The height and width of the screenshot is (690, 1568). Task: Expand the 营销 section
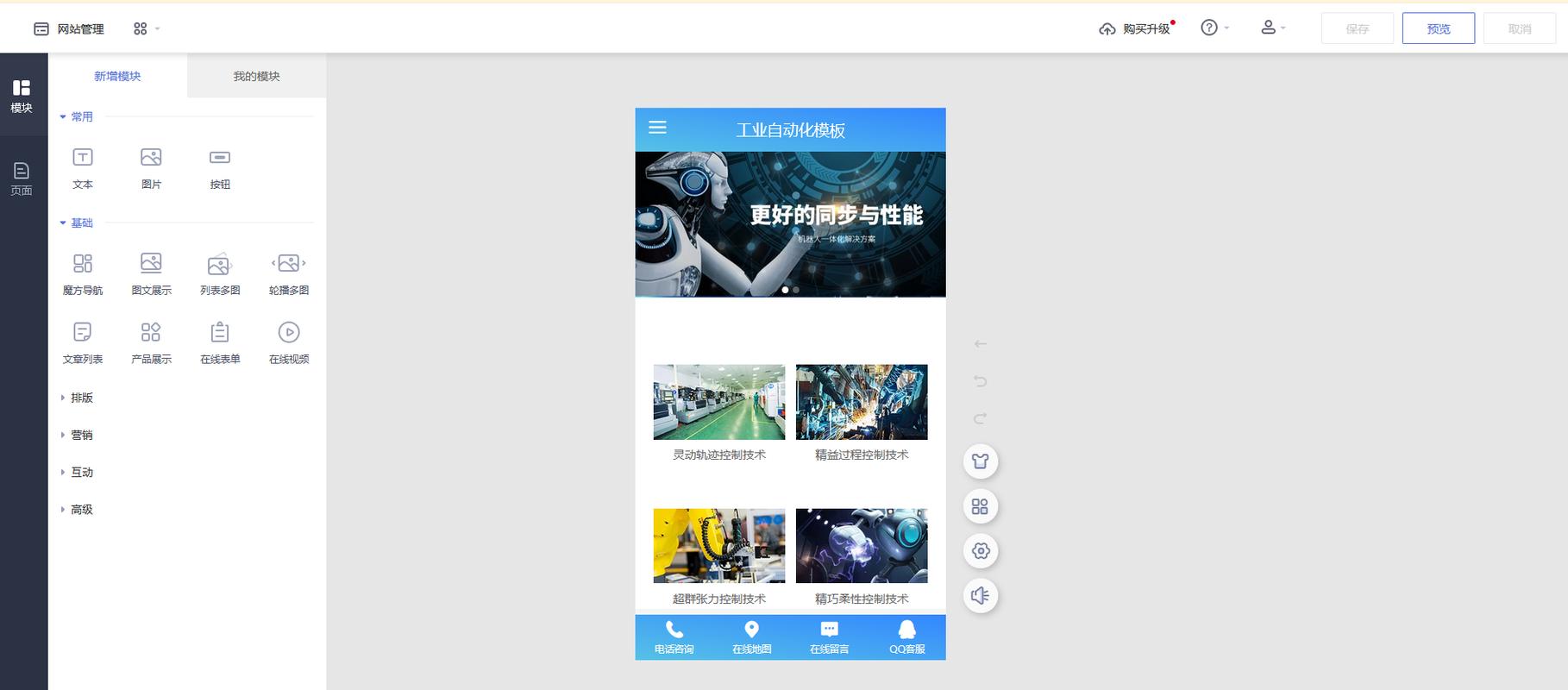pos(76,435)
